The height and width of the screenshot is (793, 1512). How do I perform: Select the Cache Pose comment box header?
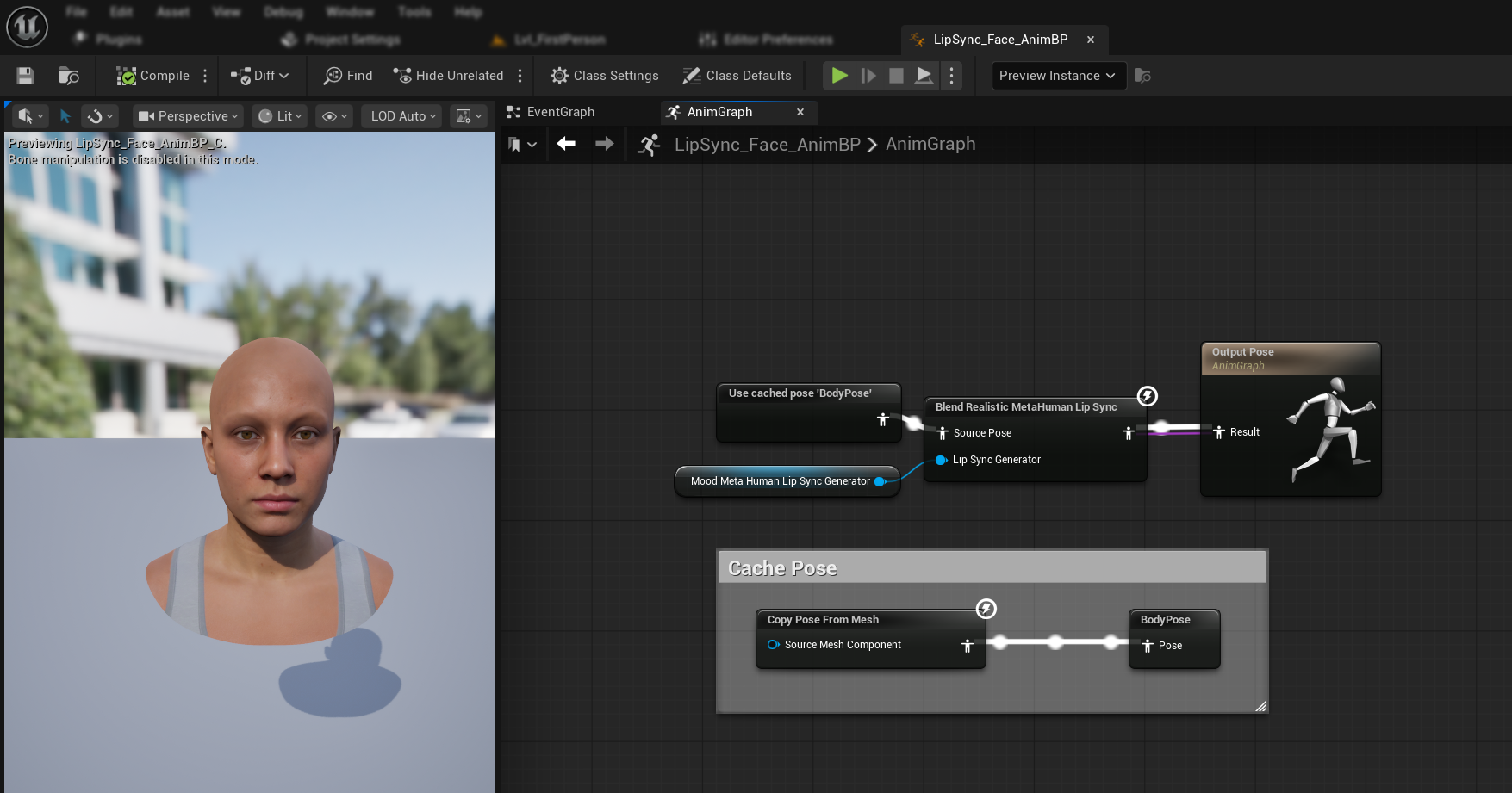[991, 568]
